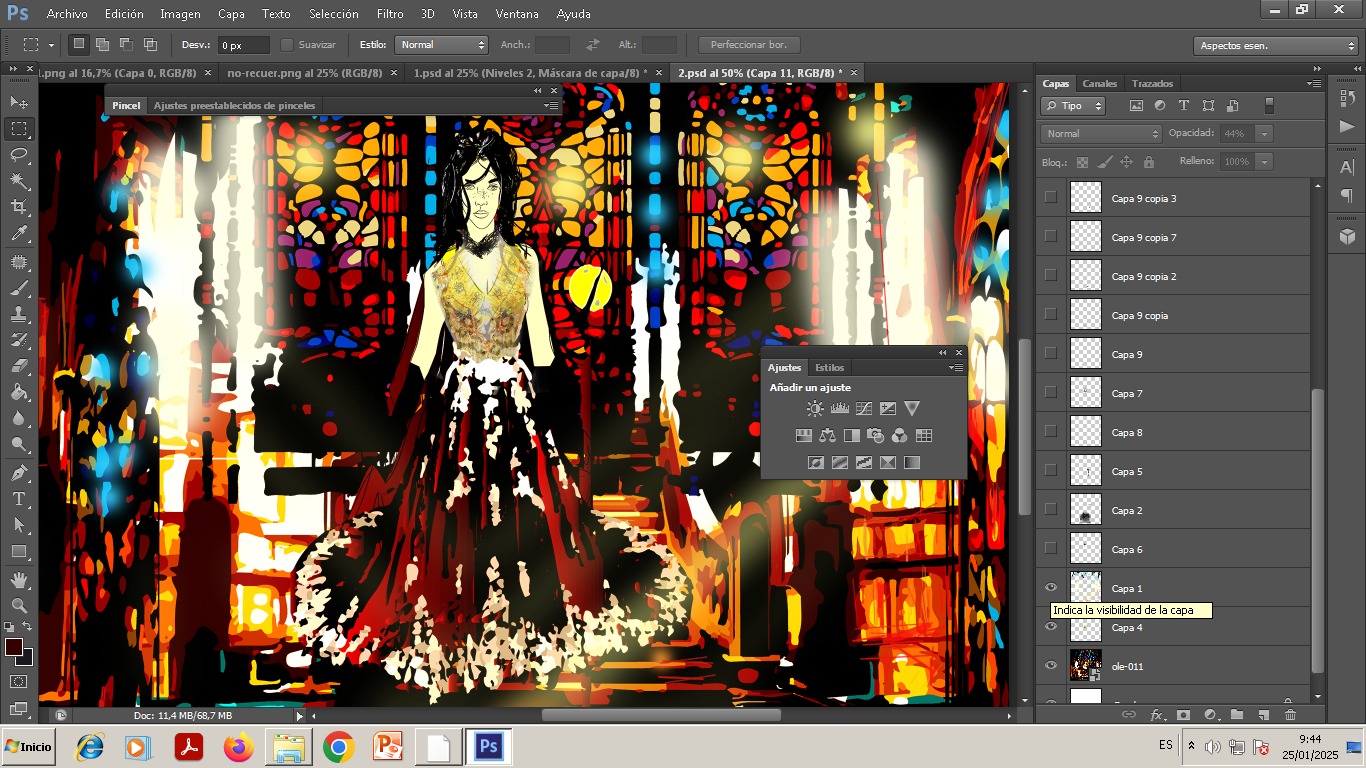Select the Lasso tool
This screenshot has height=768, width=1366.
[x=19, y=154]
